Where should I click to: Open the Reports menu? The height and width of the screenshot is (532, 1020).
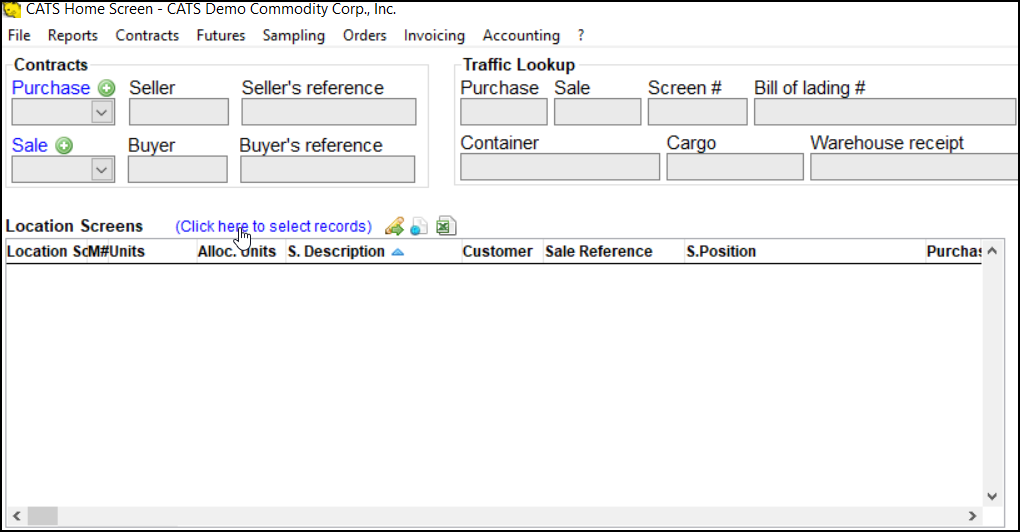tap(73, 36)
